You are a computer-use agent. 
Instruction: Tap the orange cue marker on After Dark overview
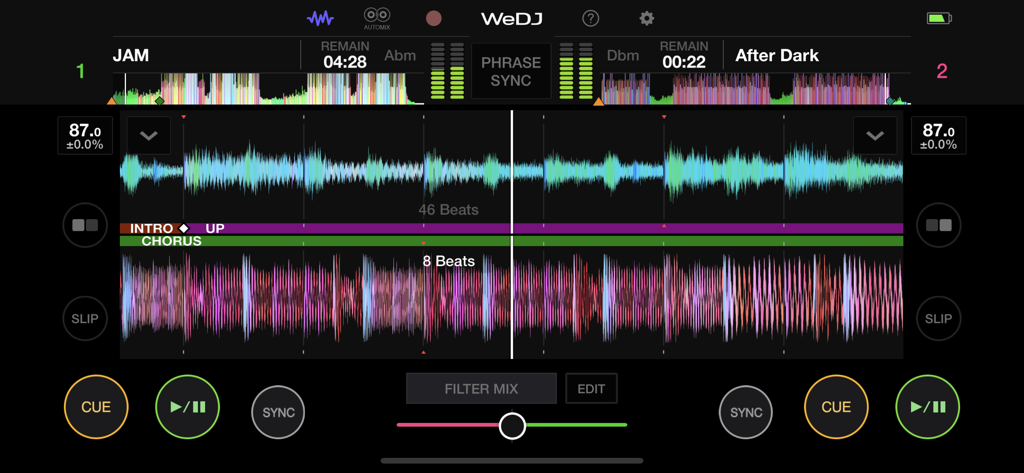(599, 101)
